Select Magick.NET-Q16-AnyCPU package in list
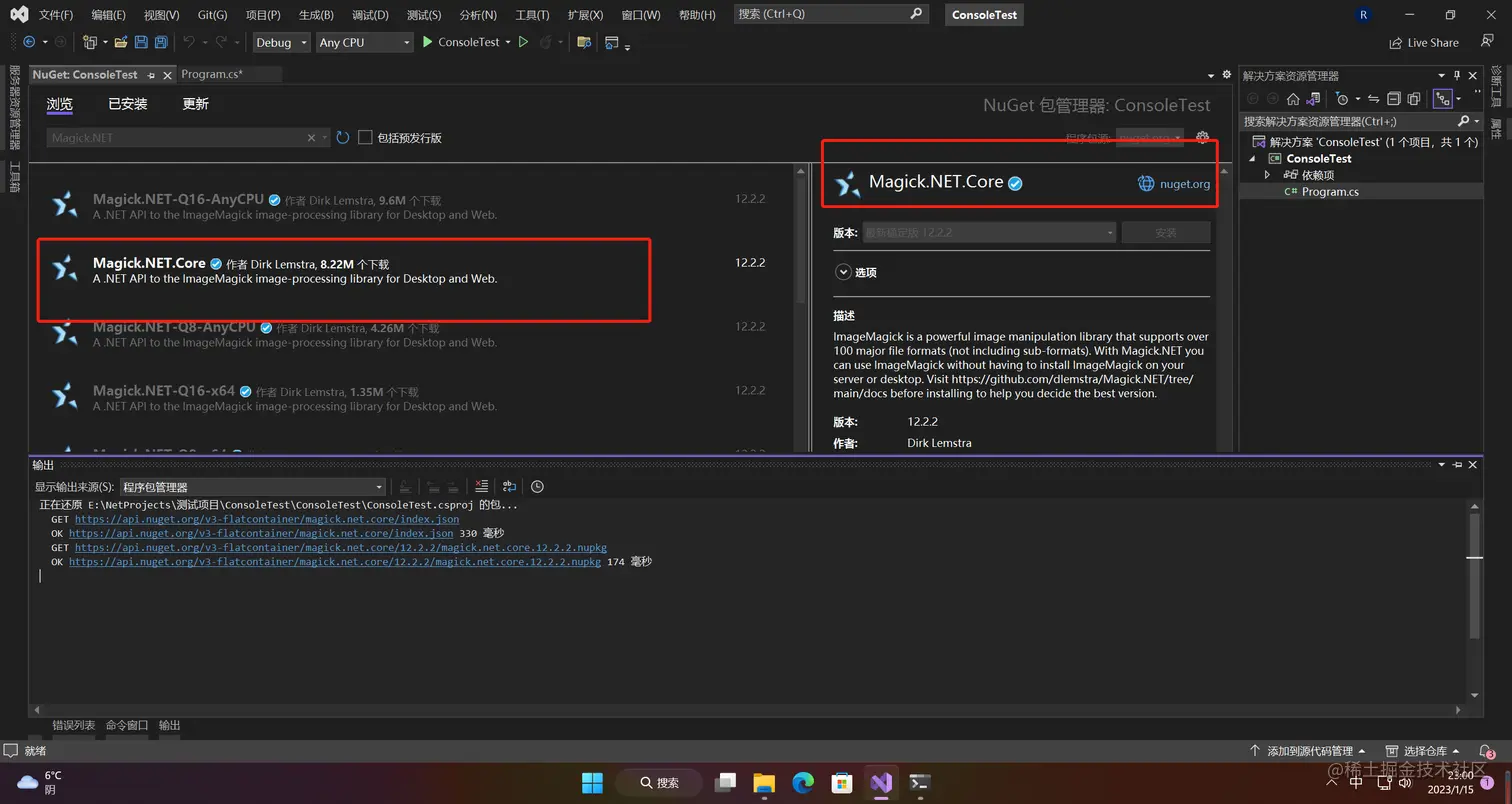The height and width of the screenshot is (804, 1512). pyautogui.click(x=412, y=206)
